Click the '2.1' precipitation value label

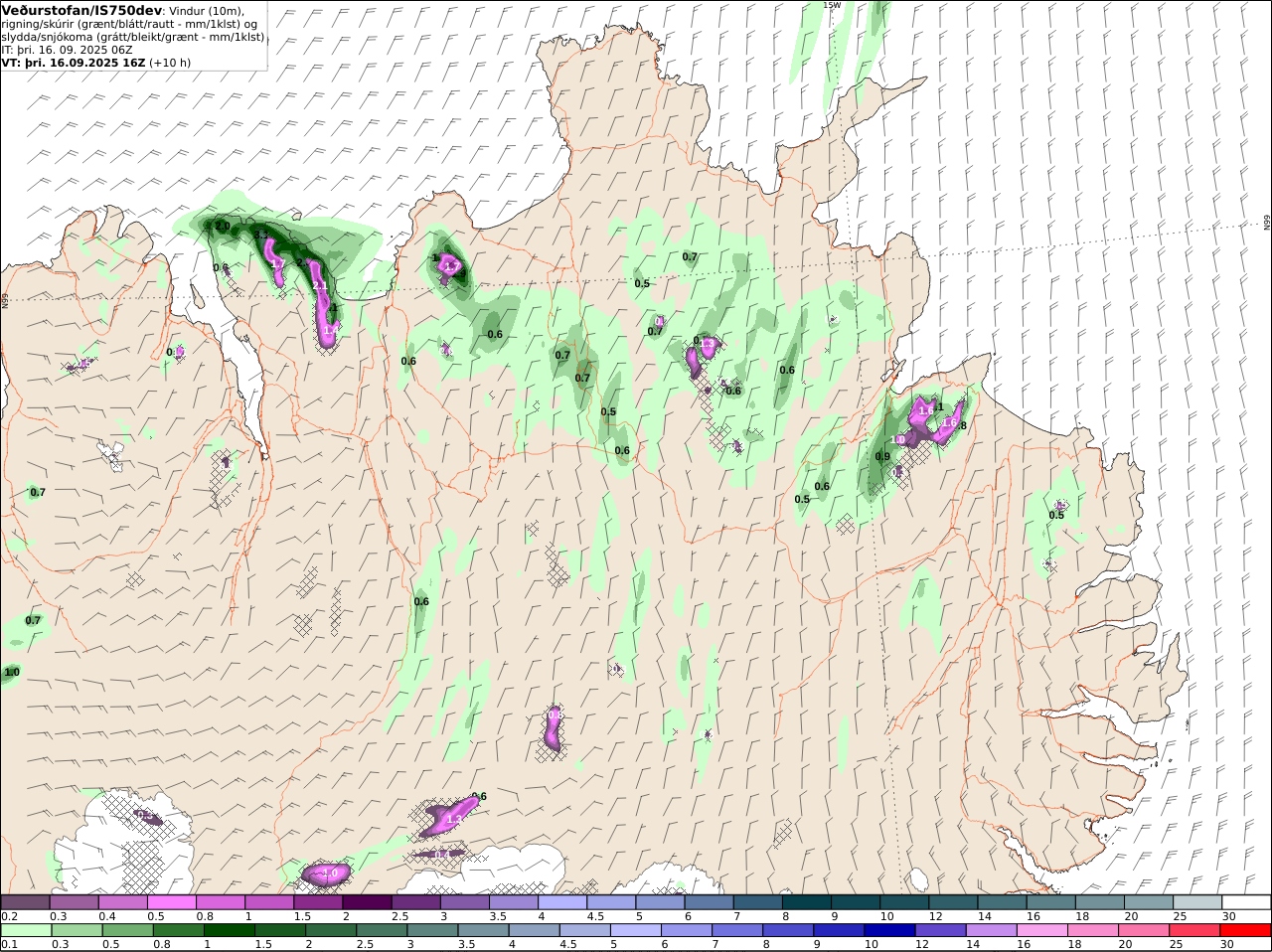coord(320,286)
